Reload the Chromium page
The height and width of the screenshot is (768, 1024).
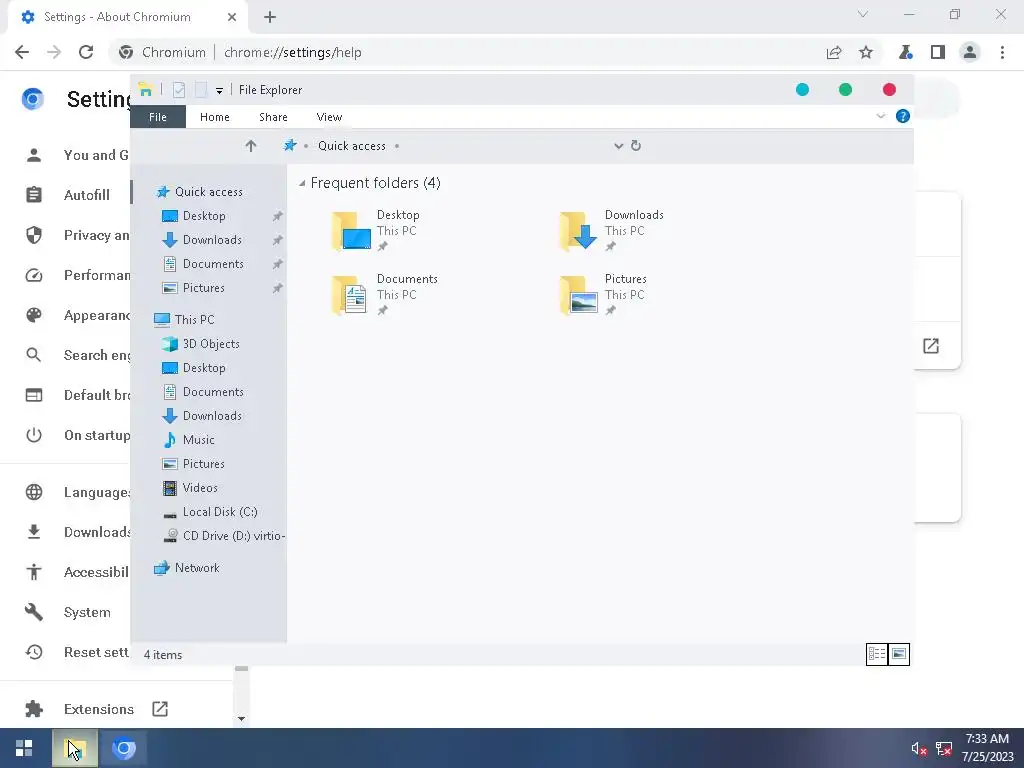(86, 52)
